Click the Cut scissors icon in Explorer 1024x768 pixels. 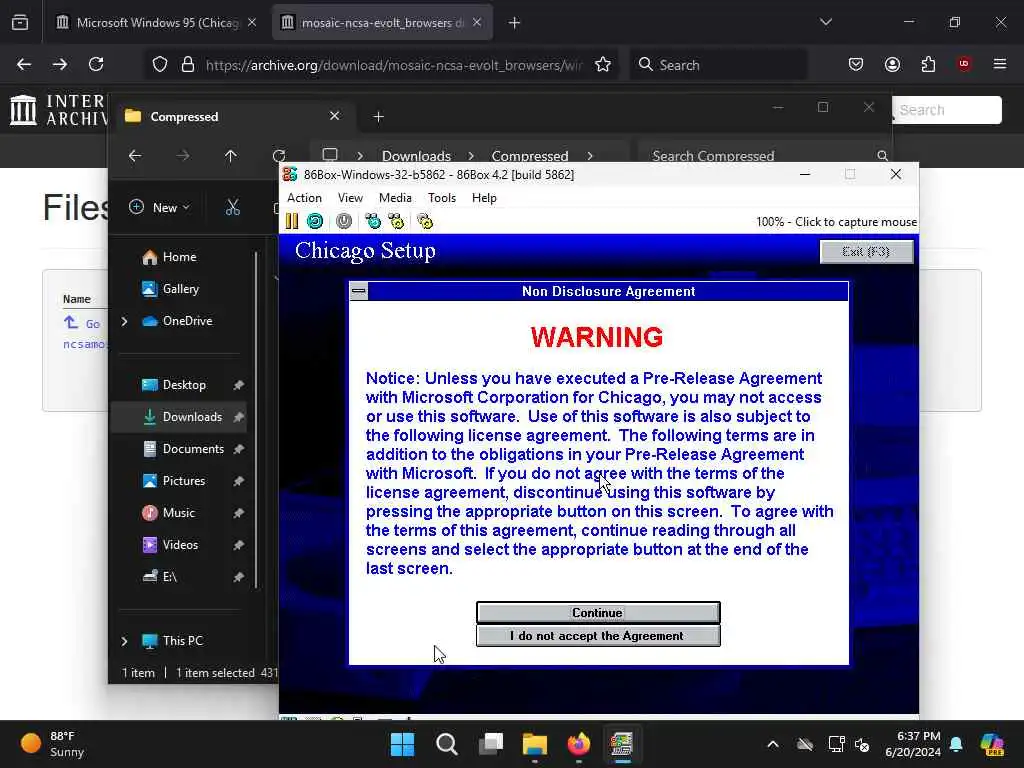click(232, 208)
